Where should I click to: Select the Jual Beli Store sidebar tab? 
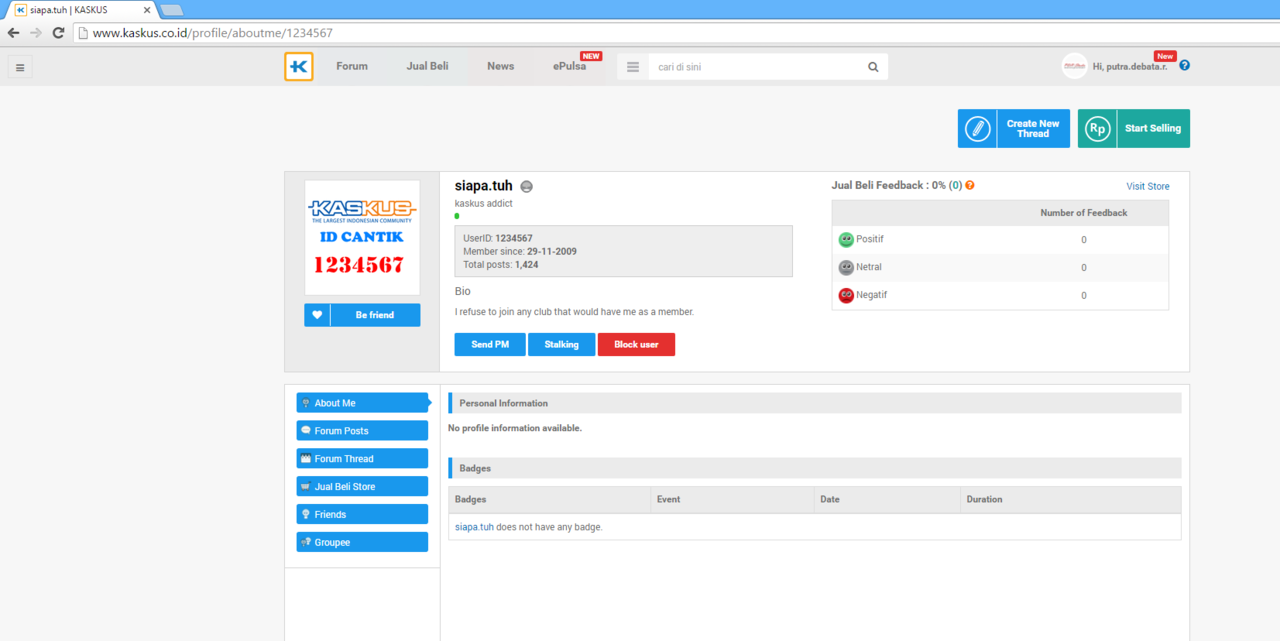pyautogui.click(x=362, y=487)
